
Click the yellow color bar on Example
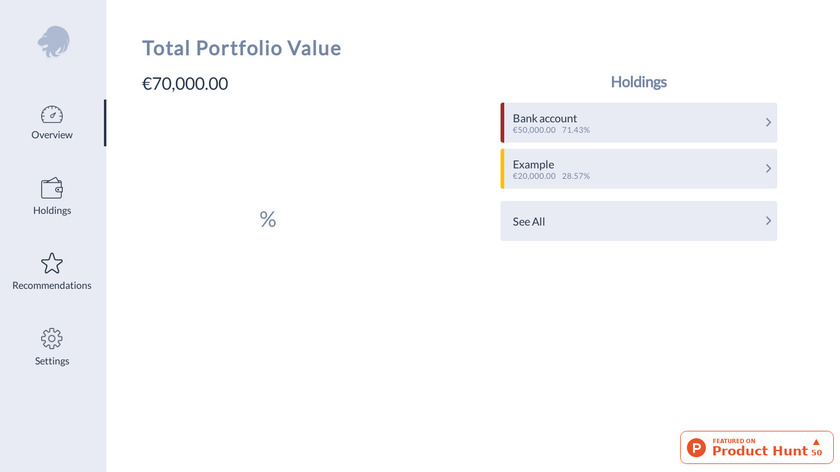tap(502, 169)
